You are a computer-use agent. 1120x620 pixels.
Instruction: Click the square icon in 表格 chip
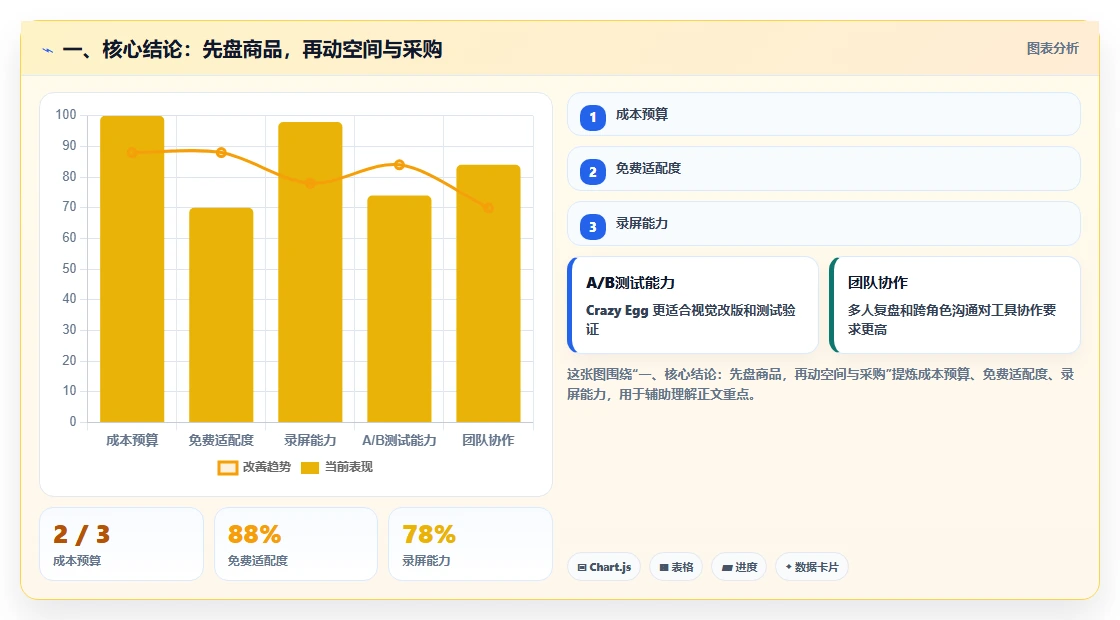pyautogui.click(x=664, y=568)
